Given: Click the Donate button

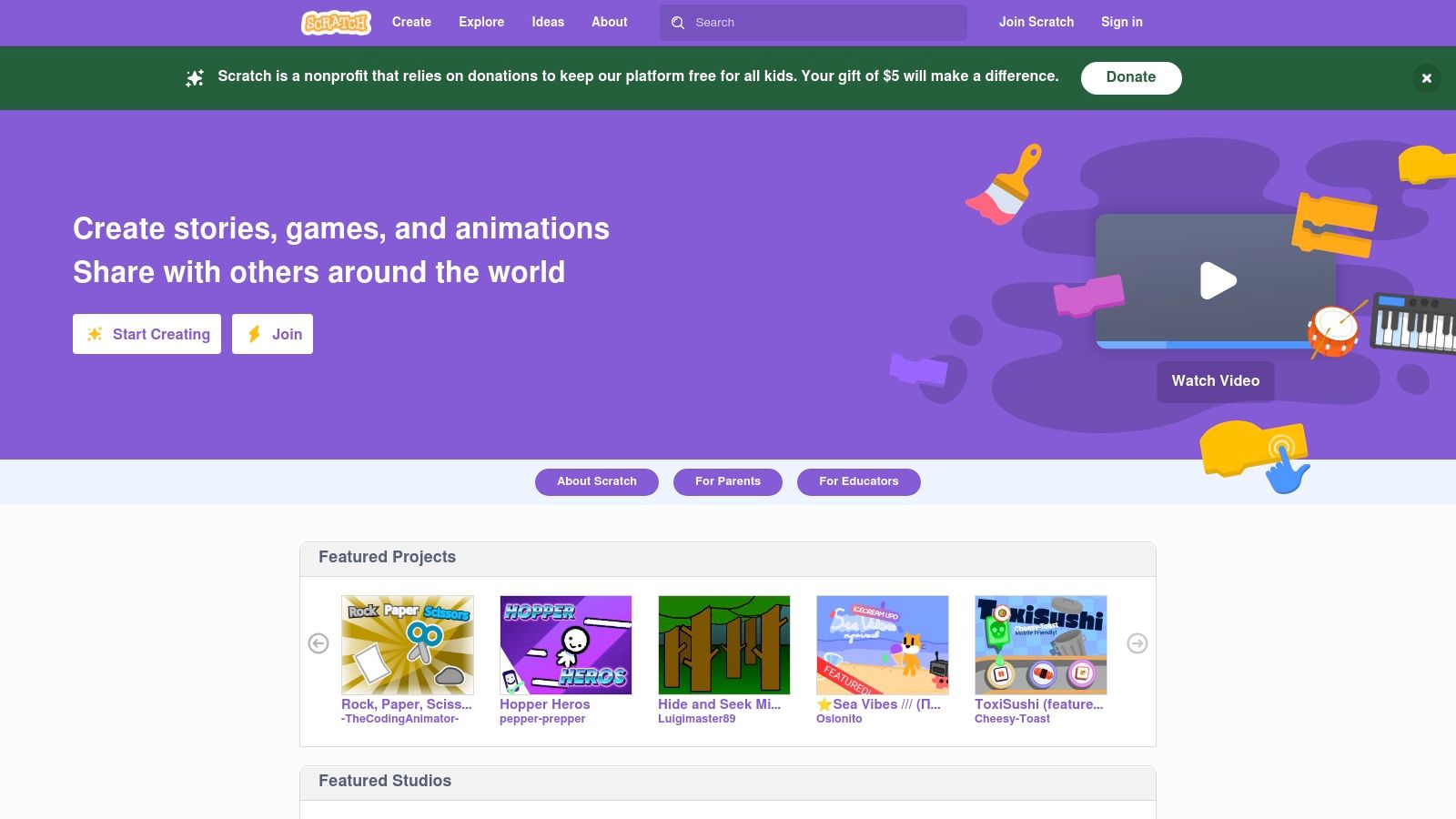Looking at the screenshot, I should [1131, 77].
